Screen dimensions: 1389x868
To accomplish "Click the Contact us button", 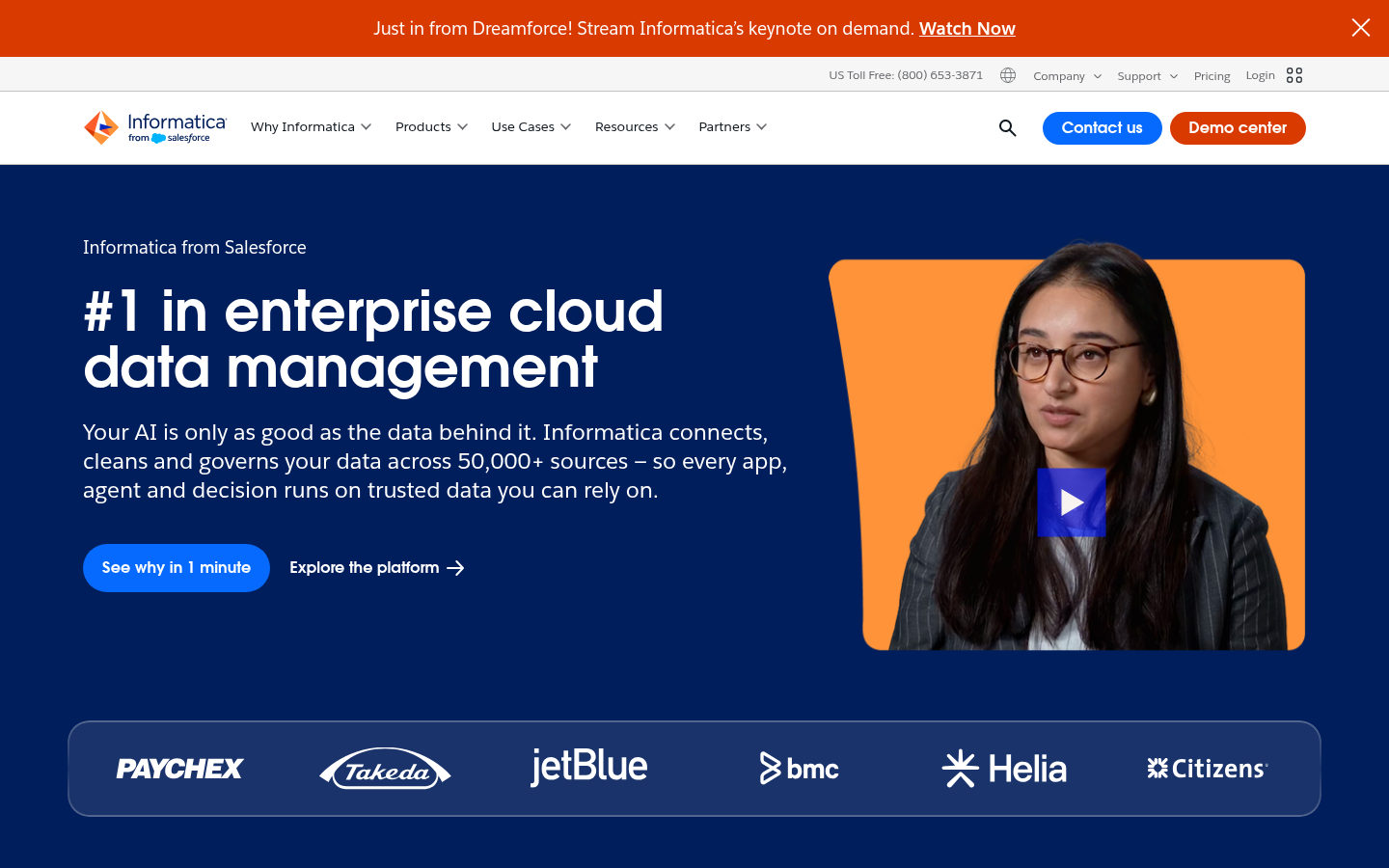I will (1102, 128).
